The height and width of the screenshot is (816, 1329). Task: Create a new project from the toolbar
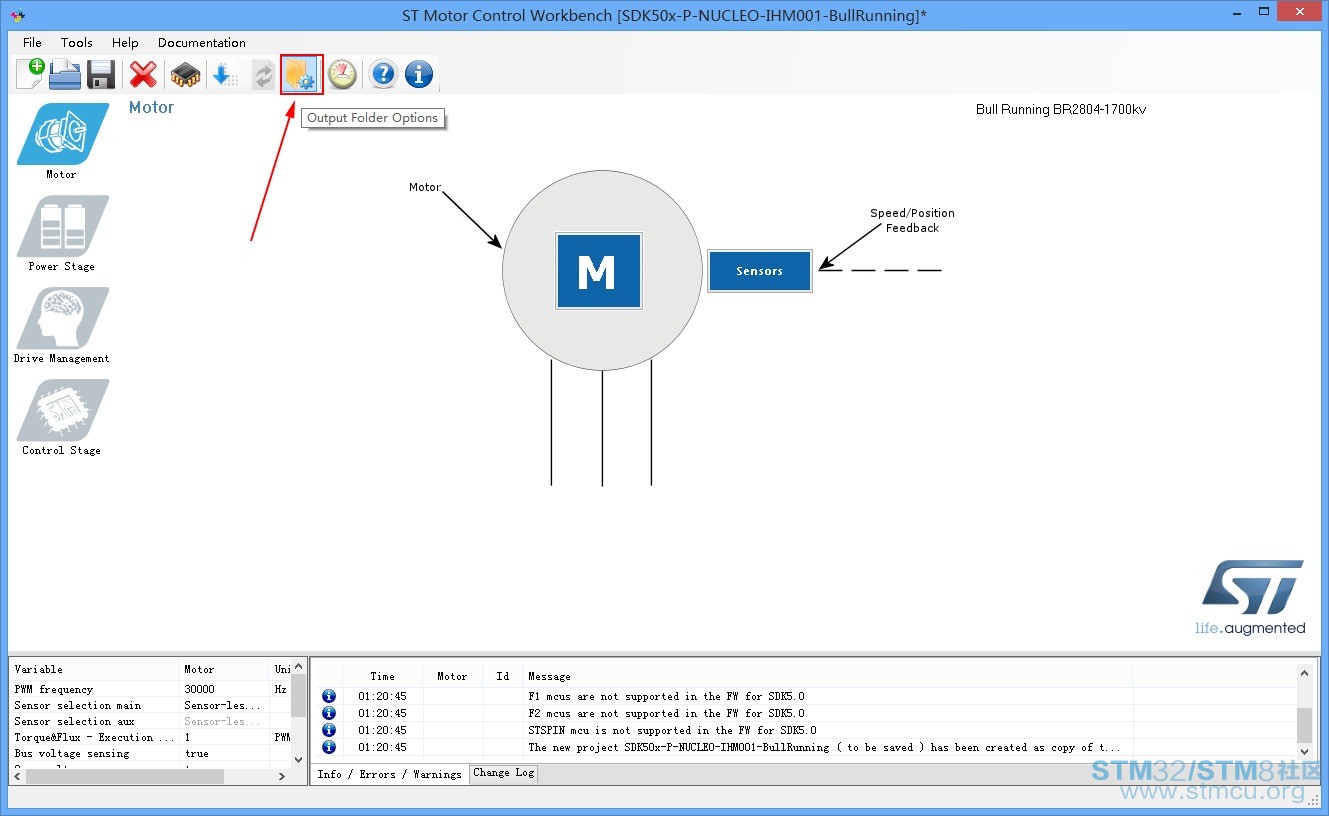[30, 74]
